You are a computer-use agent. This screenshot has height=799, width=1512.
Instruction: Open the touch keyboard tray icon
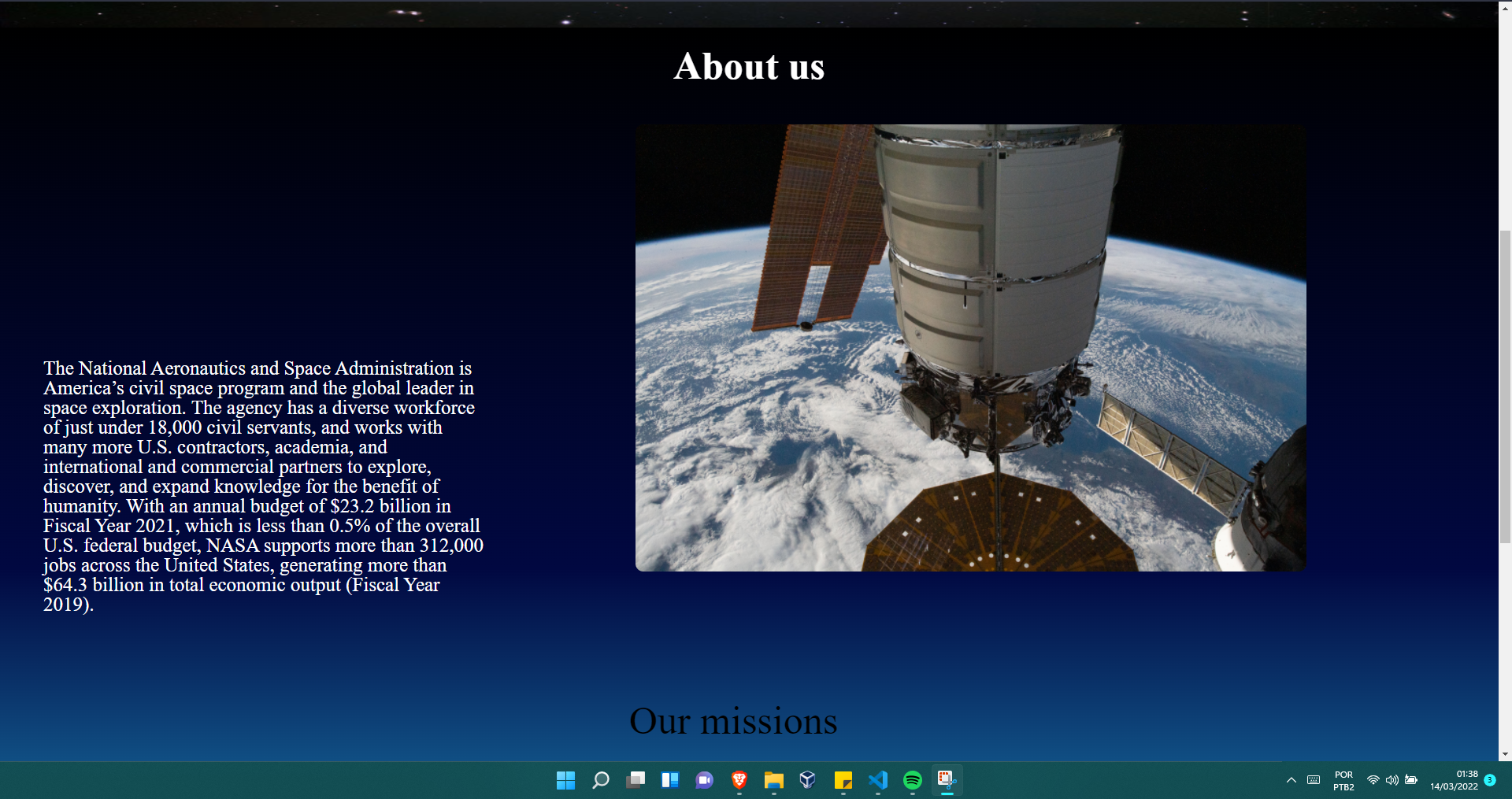1314,780
